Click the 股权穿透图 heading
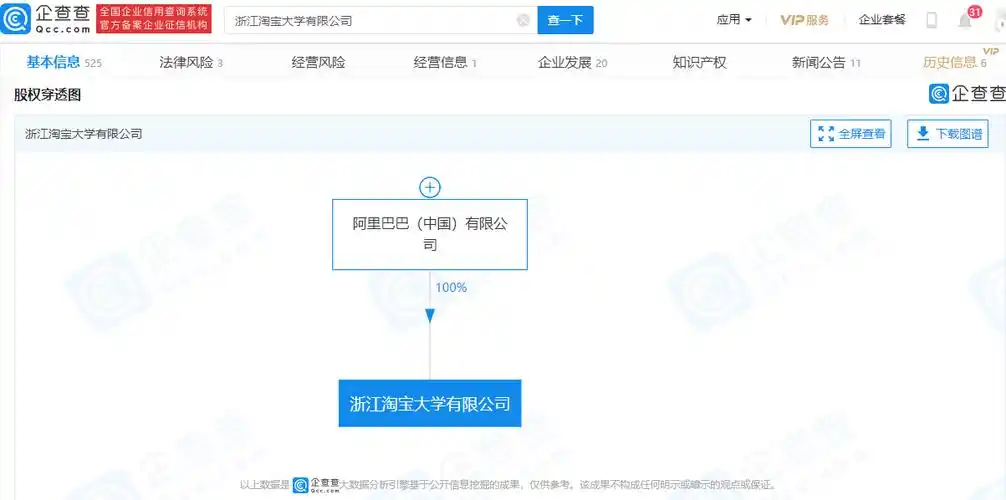Viewport: 1006px width, 500px height. click(x=47, y=96)
